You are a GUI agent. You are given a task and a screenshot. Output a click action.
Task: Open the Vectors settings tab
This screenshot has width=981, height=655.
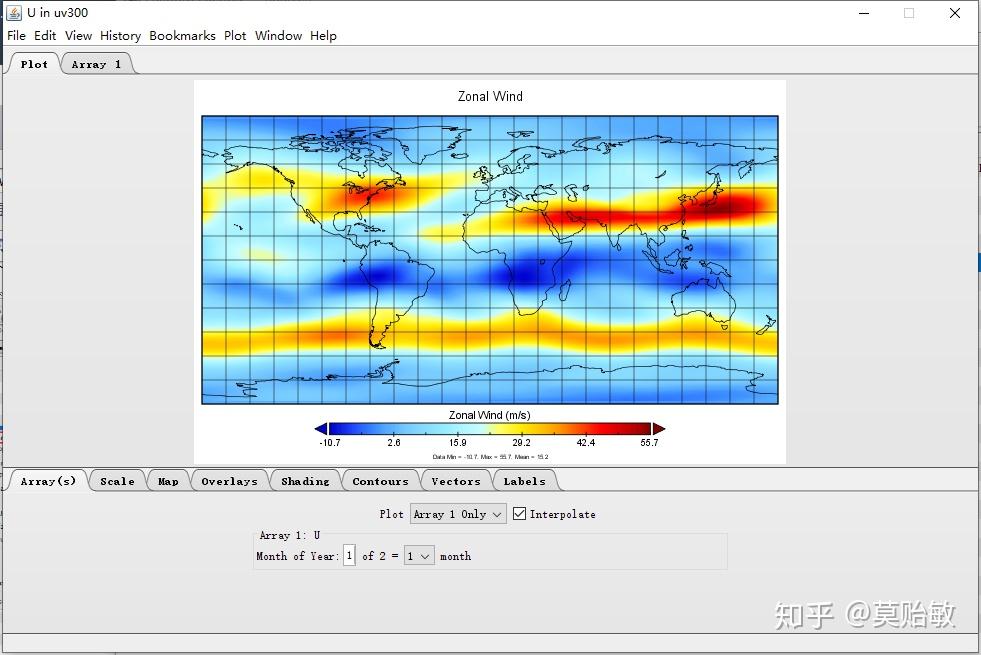455,481
